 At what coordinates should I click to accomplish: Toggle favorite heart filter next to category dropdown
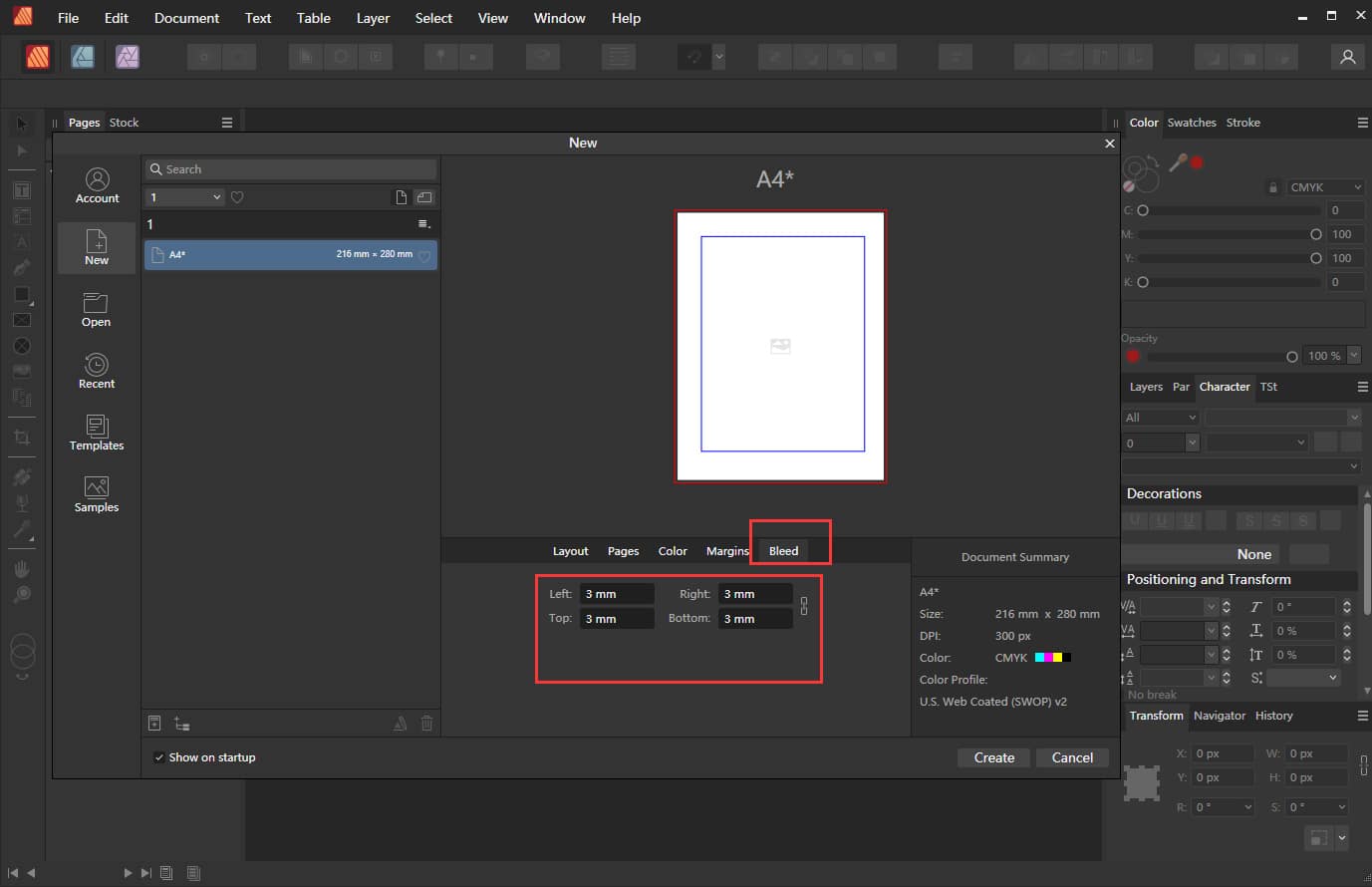click(237, 197)
